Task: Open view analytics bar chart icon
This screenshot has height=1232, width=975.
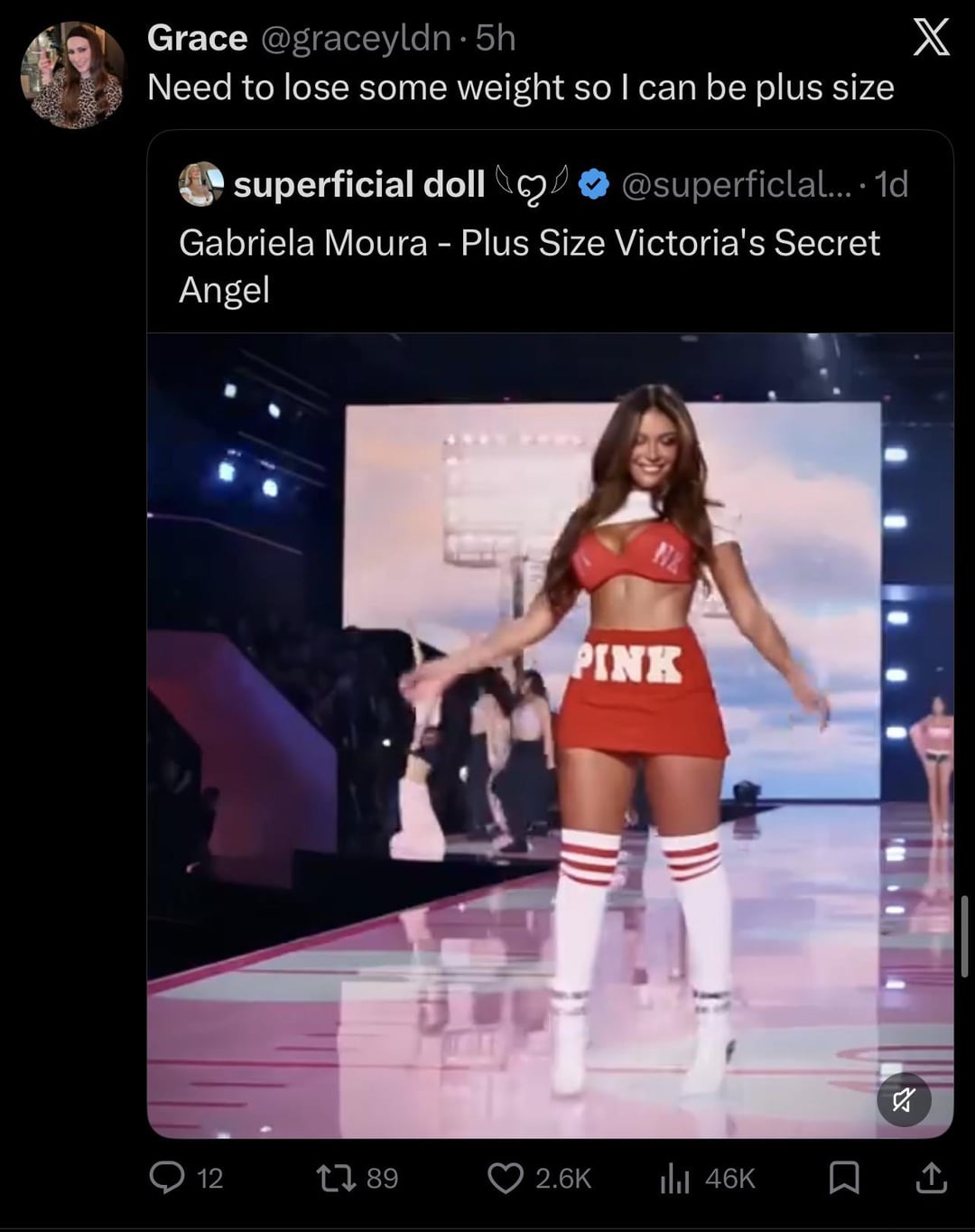Action: (674, 1177)
